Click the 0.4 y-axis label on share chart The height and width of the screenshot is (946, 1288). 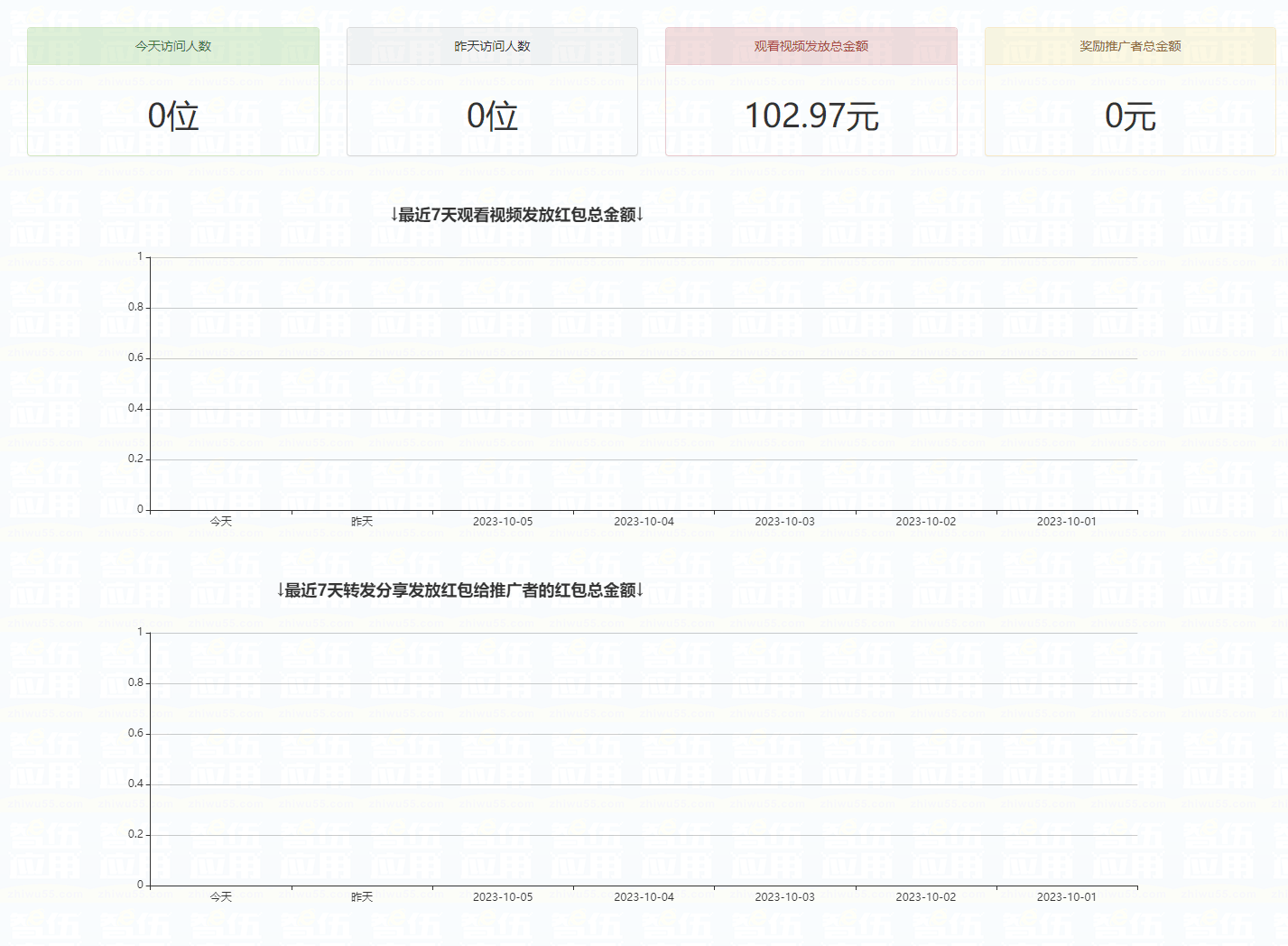pyautogui.click(x=135, y=784)
